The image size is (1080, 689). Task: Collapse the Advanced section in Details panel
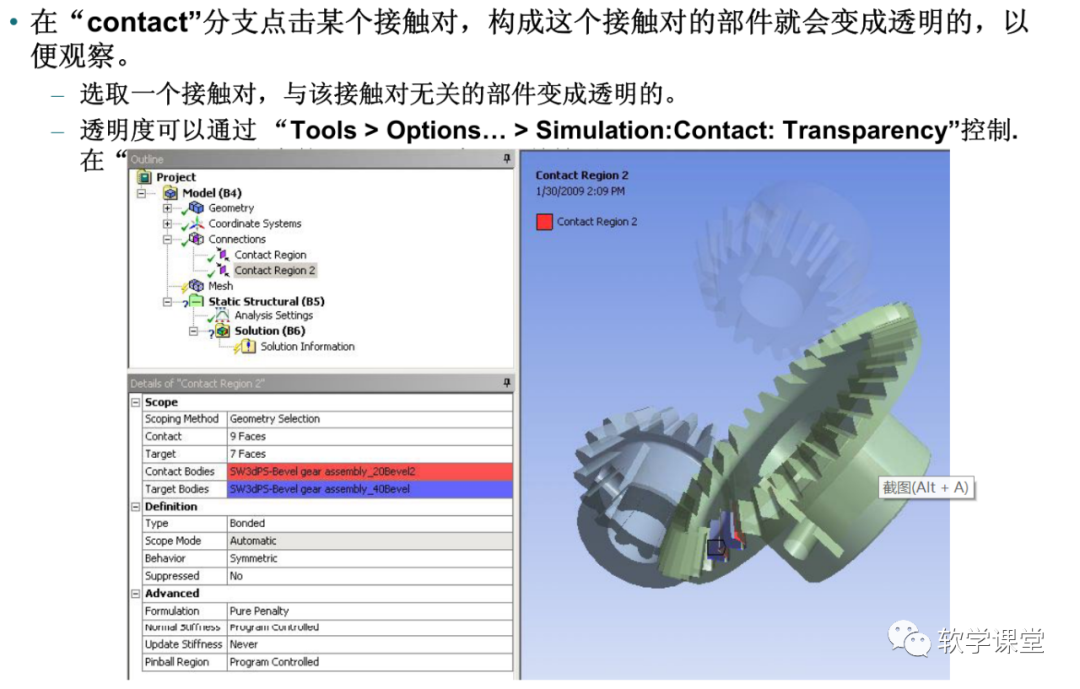pos(136,593)
